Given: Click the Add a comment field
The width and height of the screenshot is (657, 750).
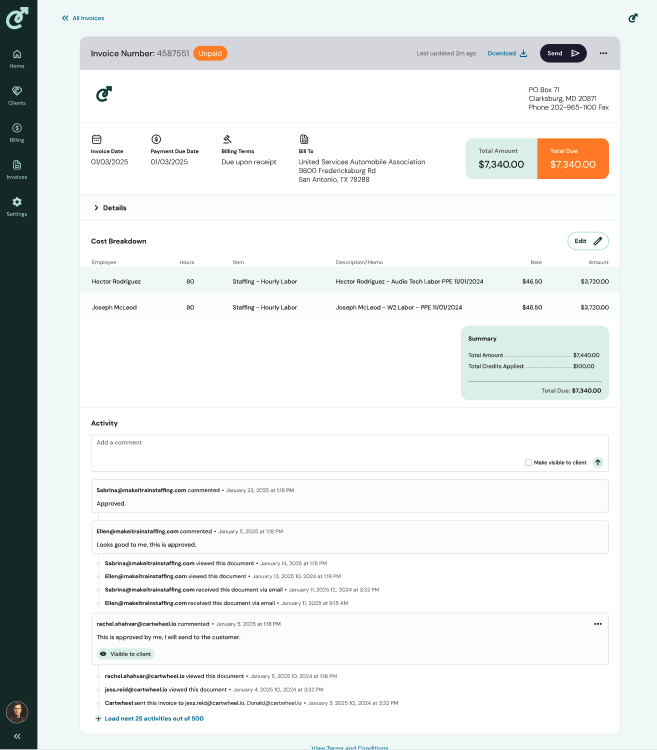Looking at the screenshot, I should pyautogui.click(x=300, y=443).
